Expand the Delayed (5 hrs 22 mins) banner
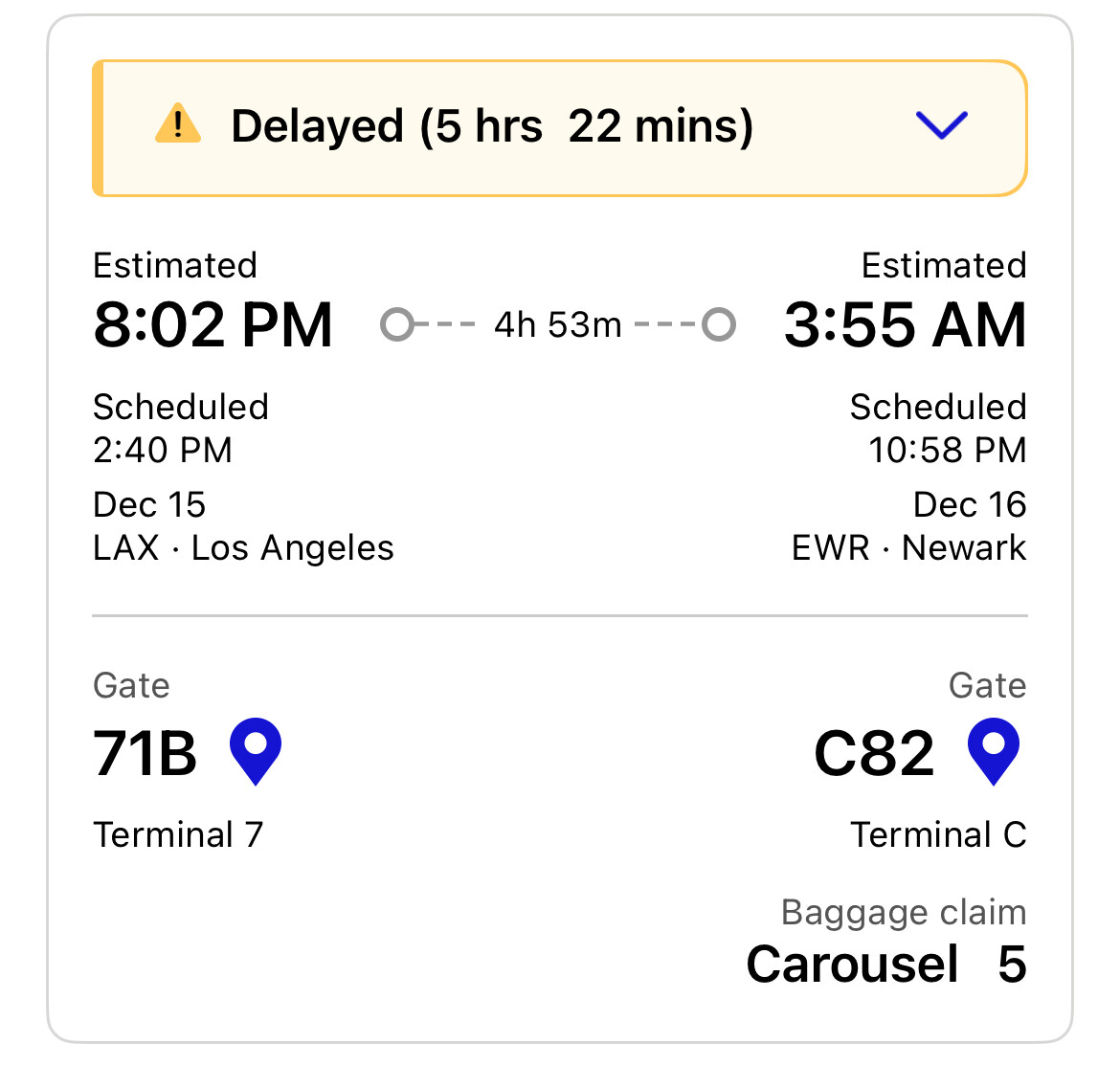 [492, 127]
